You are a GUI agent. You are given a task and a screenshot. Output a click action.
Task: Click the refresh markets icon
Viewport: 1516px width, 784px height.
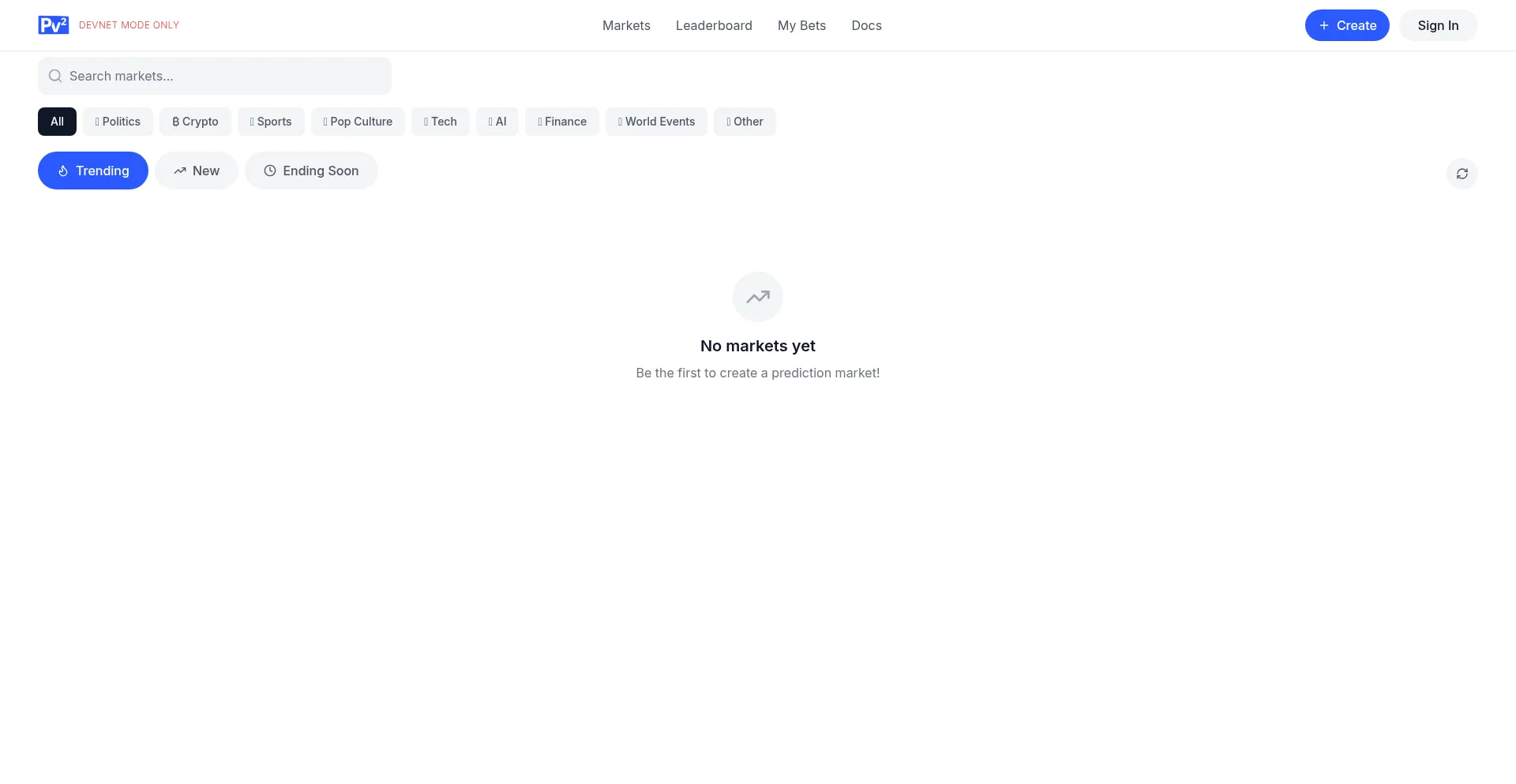[1462, 174]
